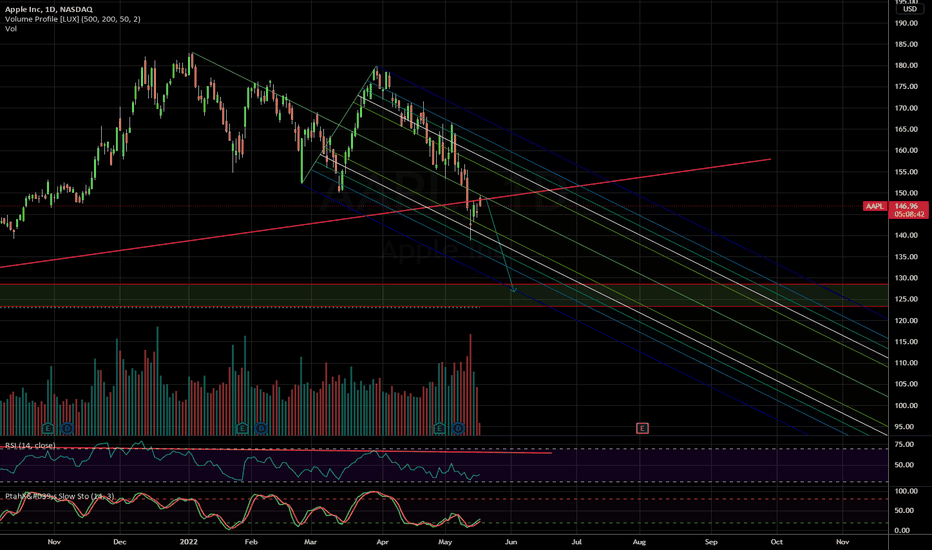This screenshot has width=932, height=550.
Task: Select the Vol indicator legend
Action: tap(11, 29)
